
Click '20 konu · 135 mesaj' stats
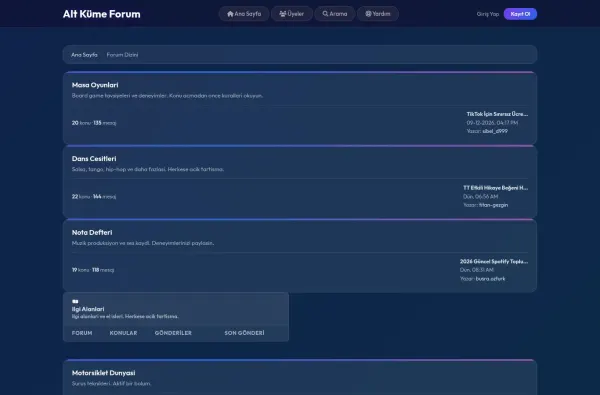tap(94, 123)
